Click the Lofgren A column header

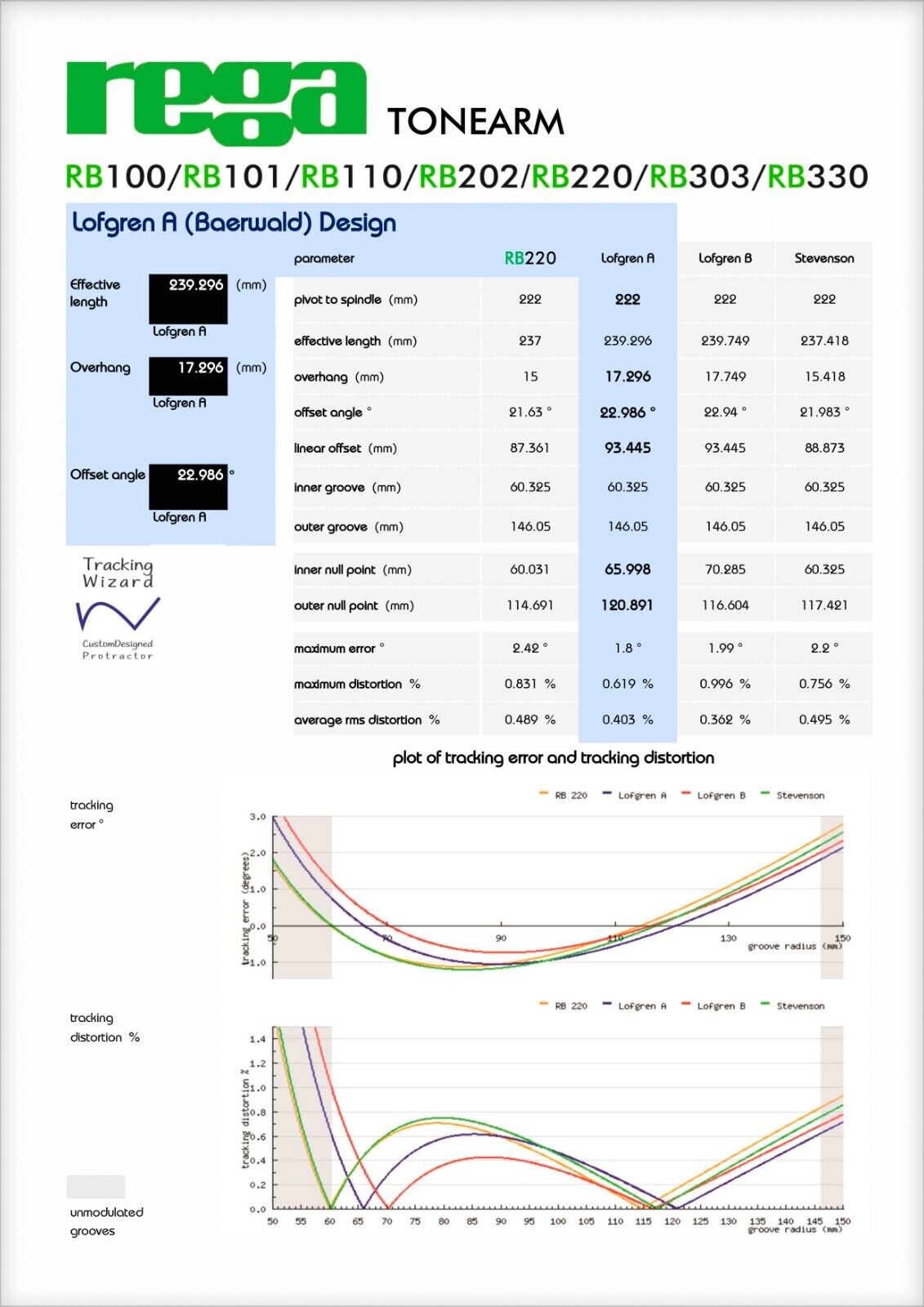(627, 258)
